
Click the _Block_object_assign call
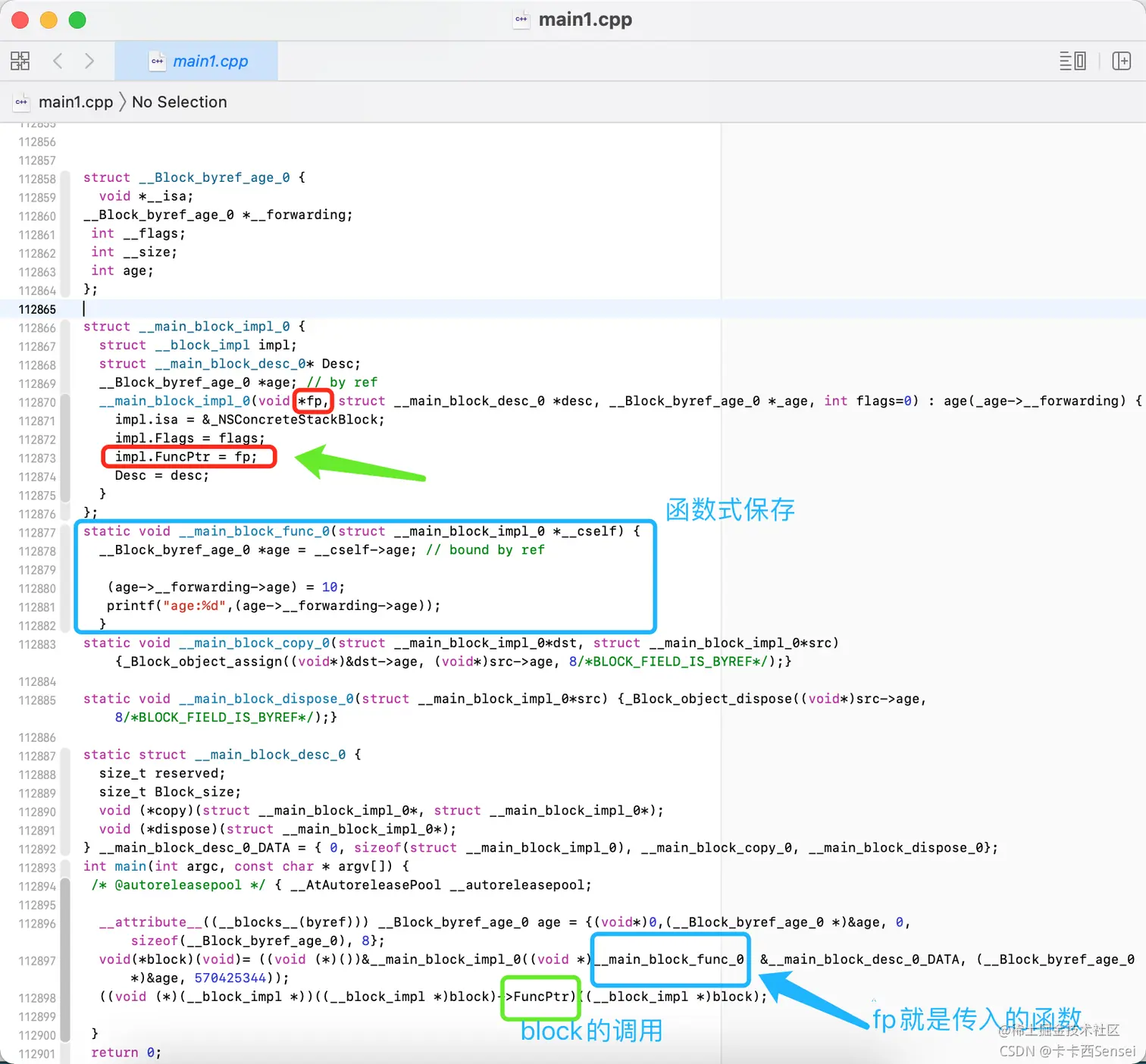453,662
